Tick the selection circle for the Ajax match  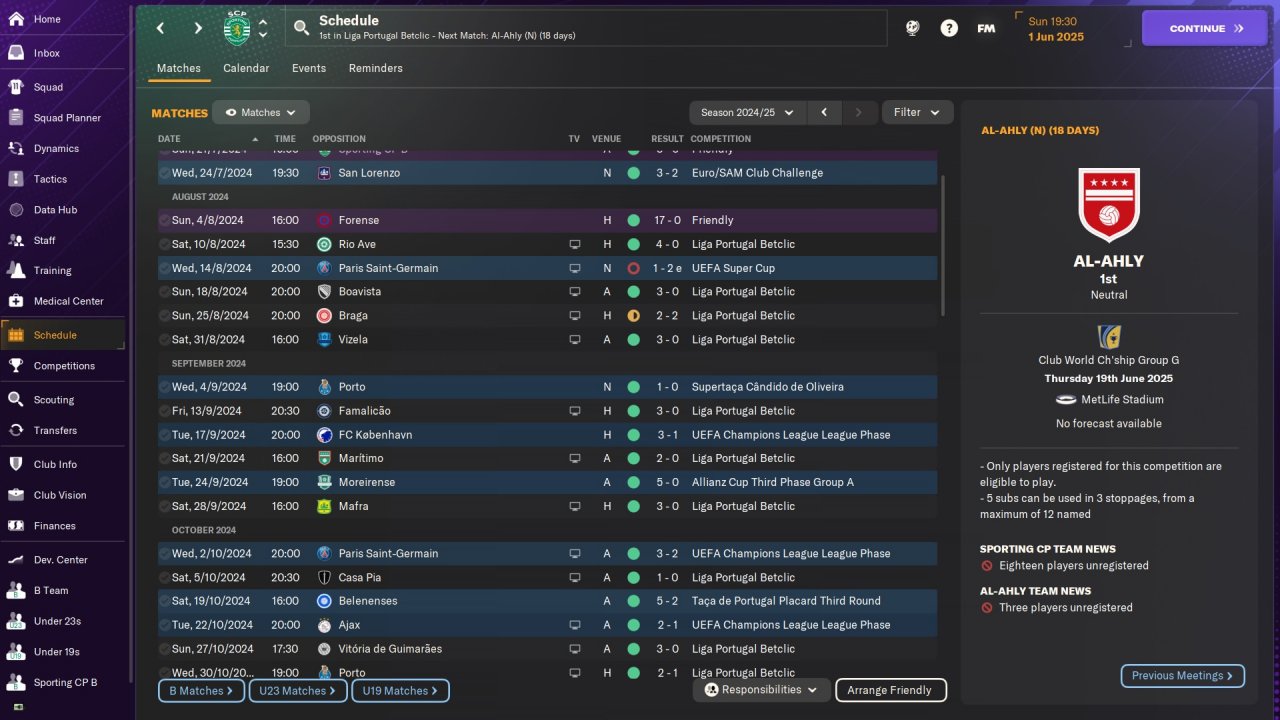165,625
